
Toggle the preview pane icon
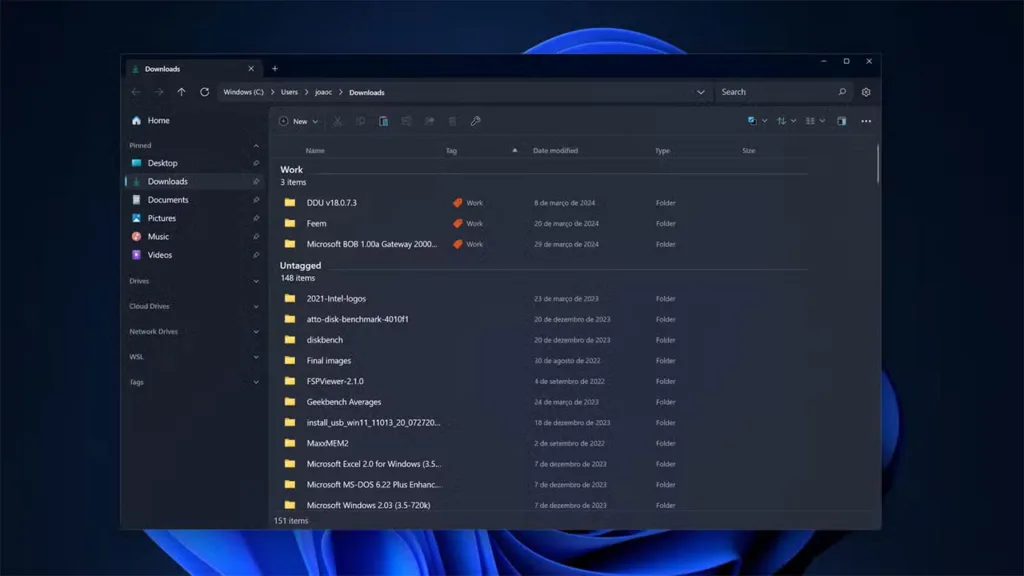tap(842, 121)
